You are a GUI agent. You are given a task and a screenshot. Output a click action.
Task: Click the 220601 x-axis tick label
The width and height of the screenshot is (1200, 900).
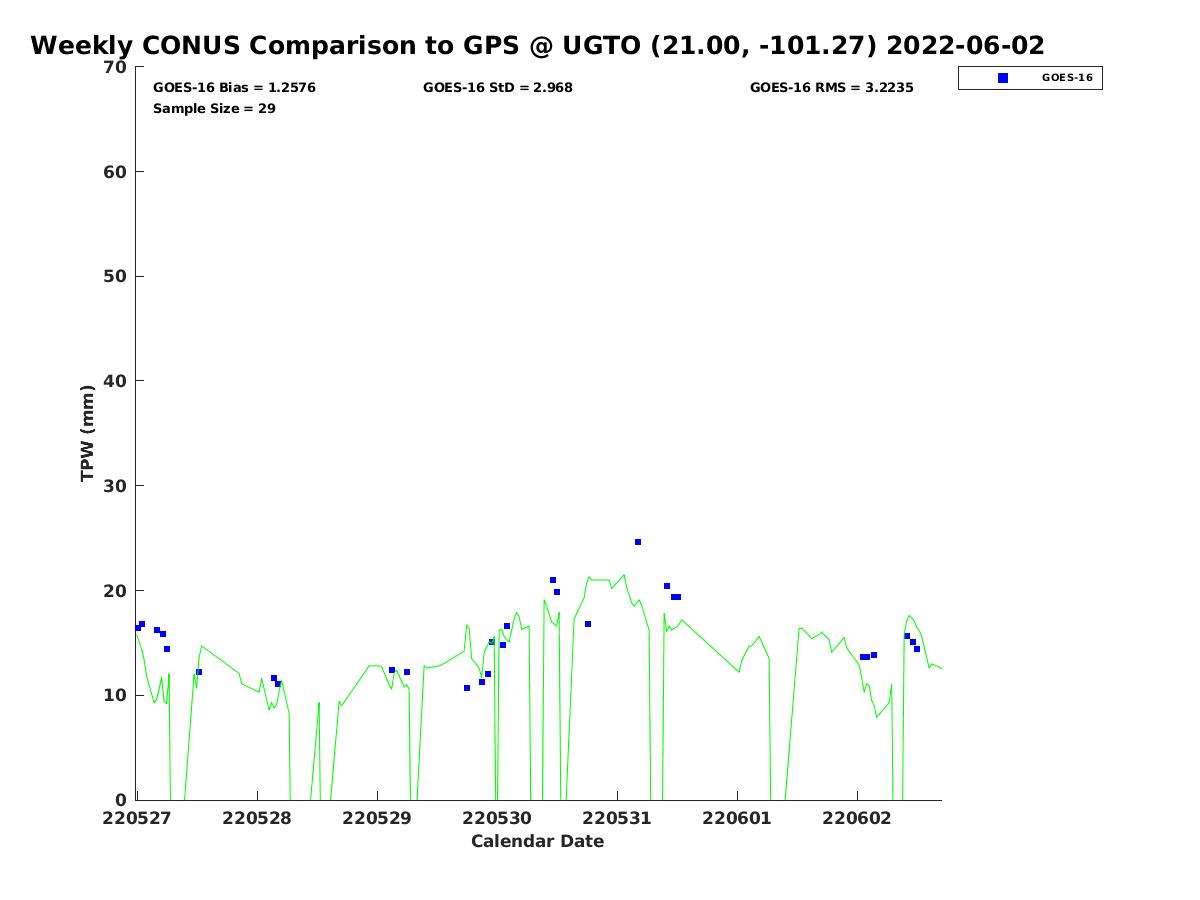click(x=737, y=818)
